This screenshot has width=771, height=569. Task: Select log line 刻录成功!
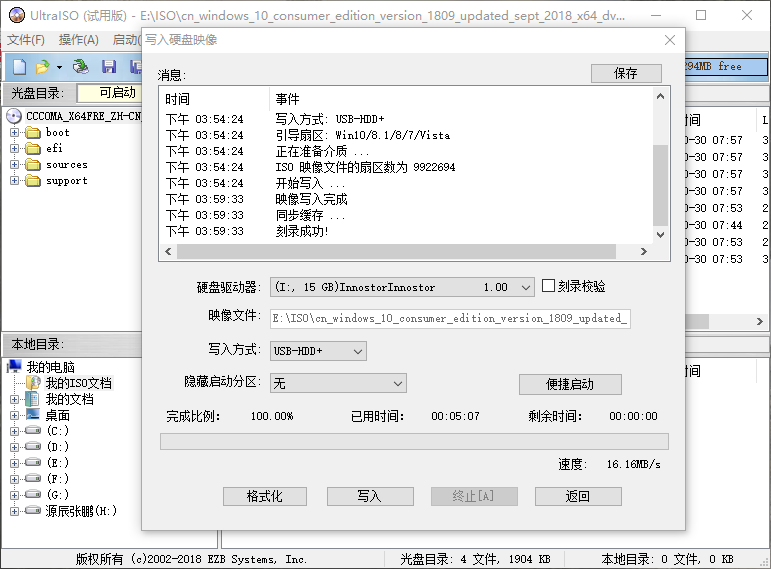302,231
